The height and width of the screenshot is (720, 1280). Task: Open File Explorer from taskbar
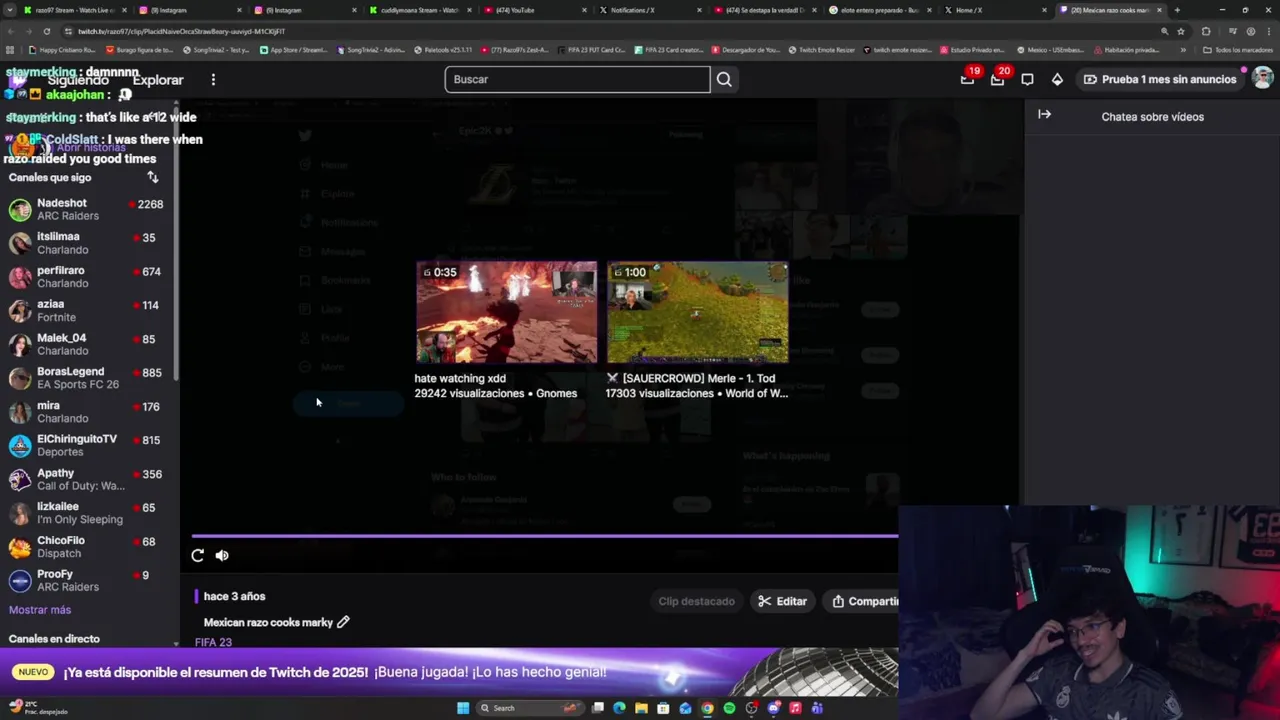(x=641, y=708)
